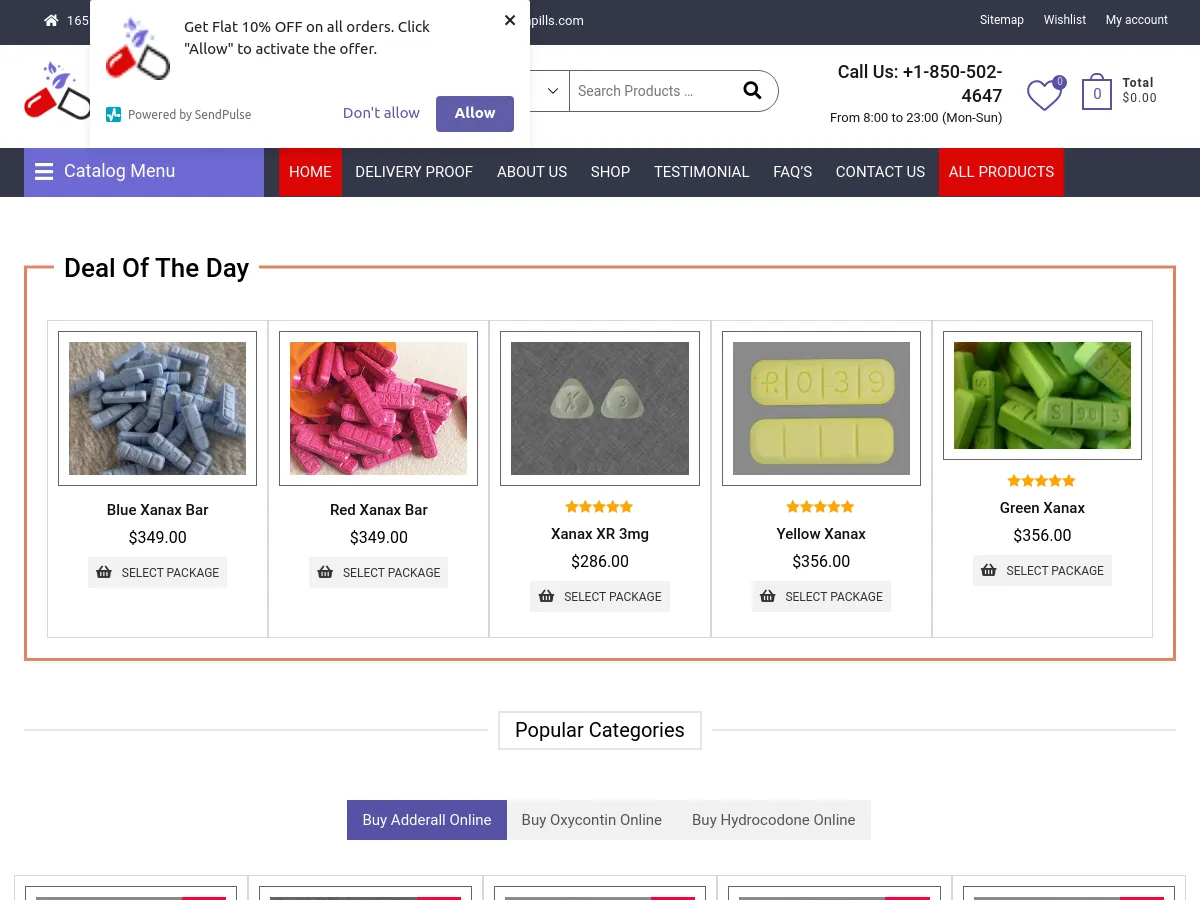Select package for Blue Xanax Bar

[x=157, y=573]
